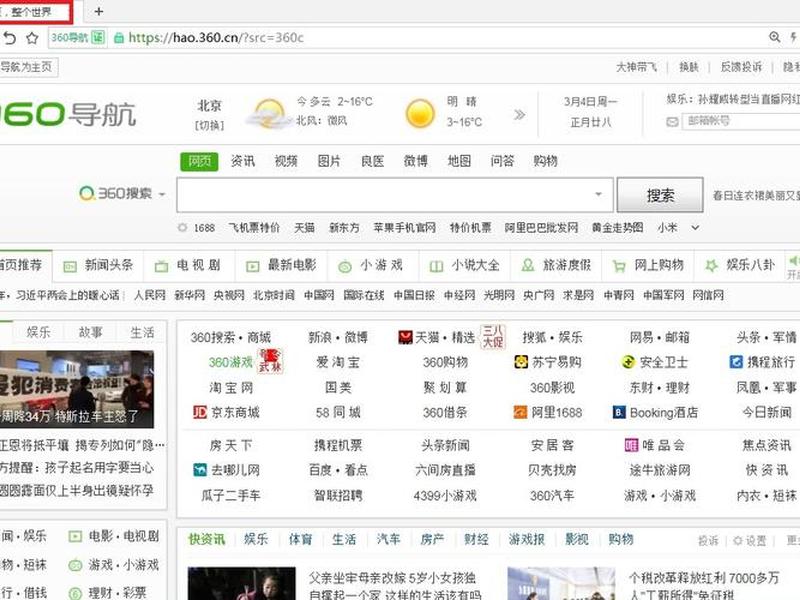Click the 安全卫士 shield icon
Viewport: 800px width, 600px height.
click(x=628, y=362)
